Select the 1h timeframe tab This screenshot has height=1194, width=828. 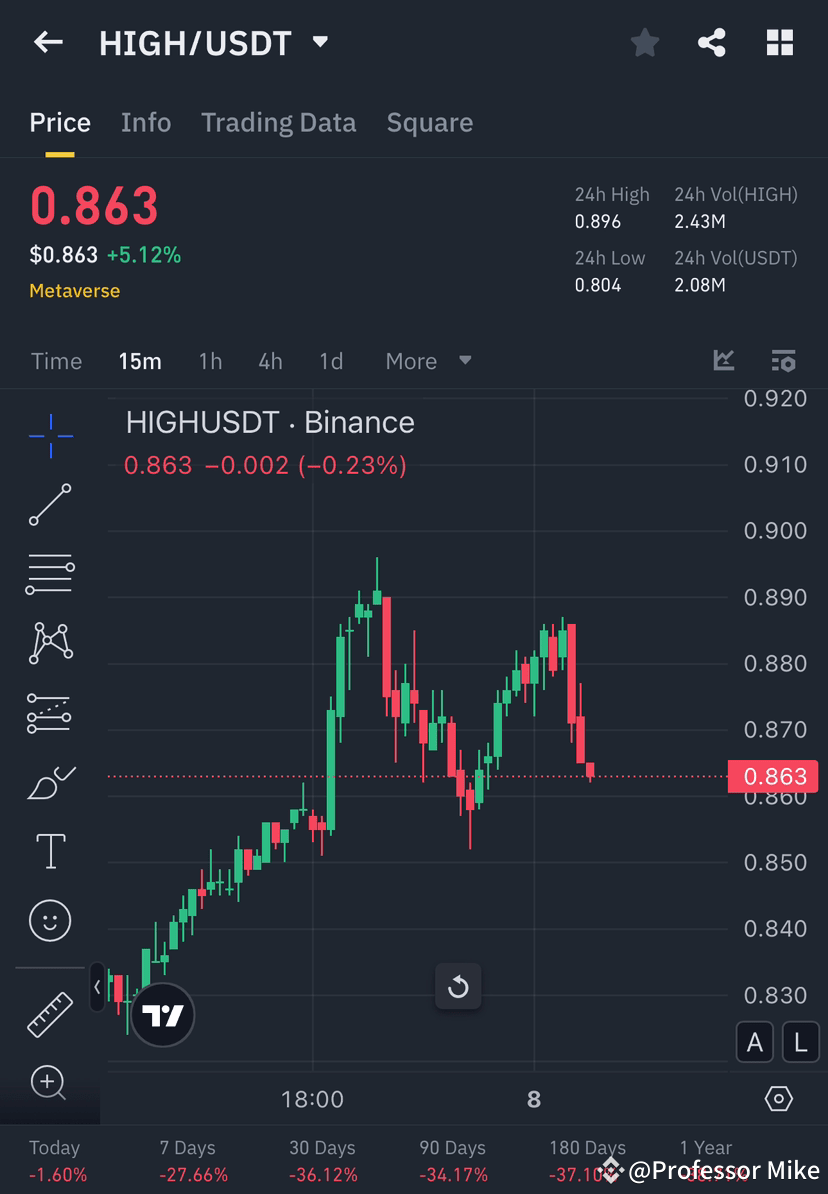point(210,361)
